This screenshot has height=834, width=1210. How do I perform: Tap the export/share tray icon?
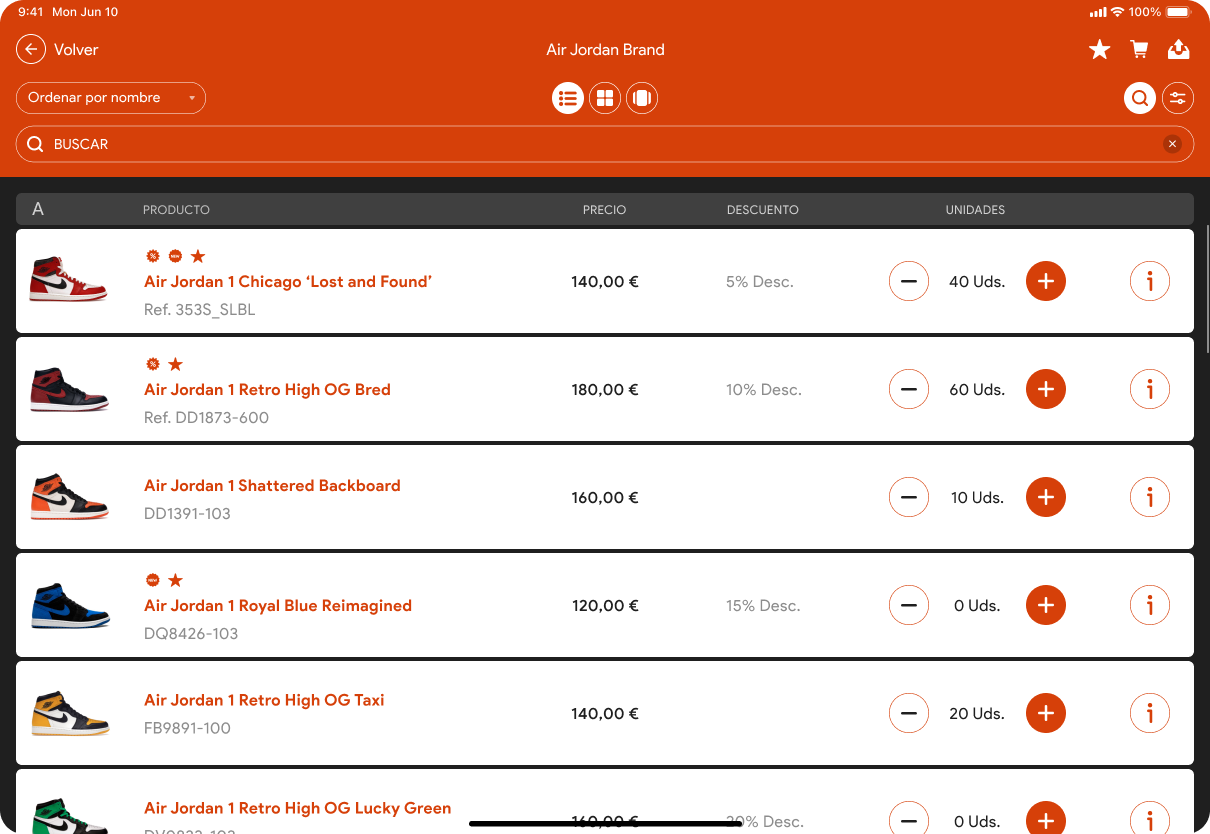[x=1178, y=49]
